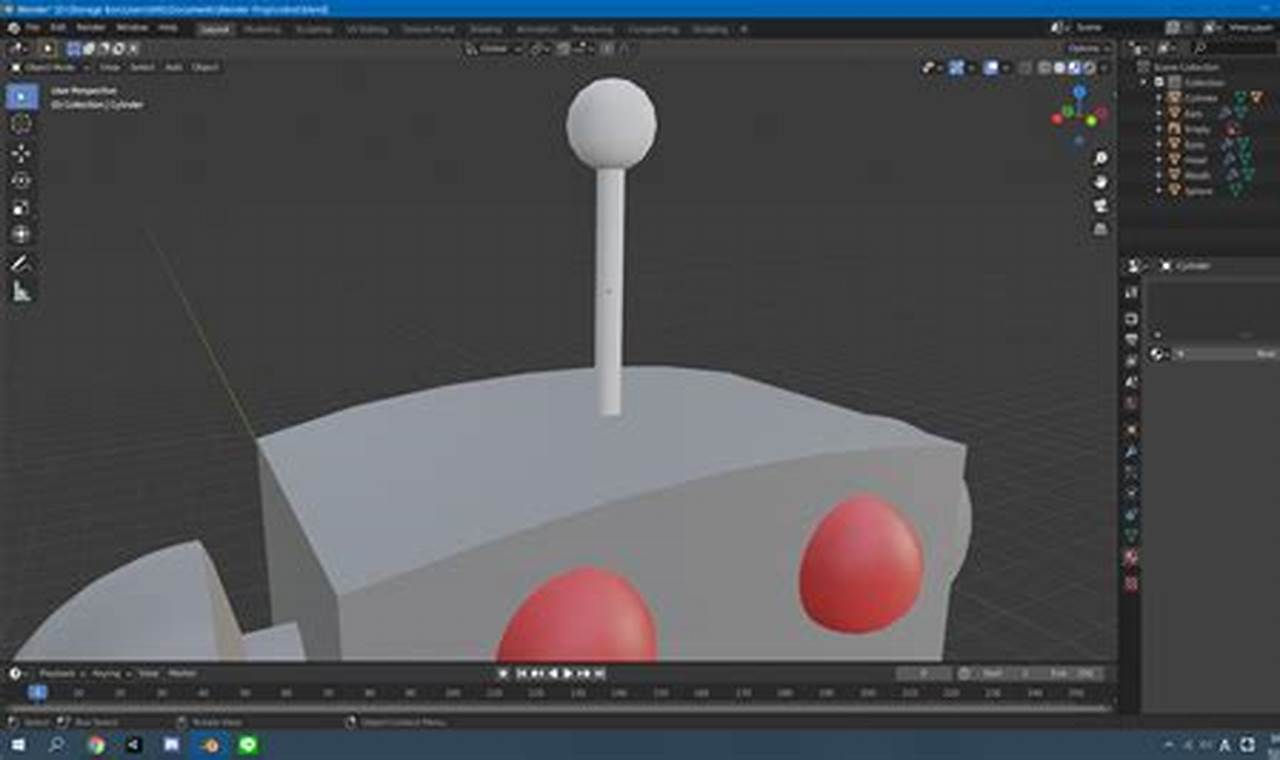
Task: Click the viewport zoom magnifier icon
Action: [1100, 159]
